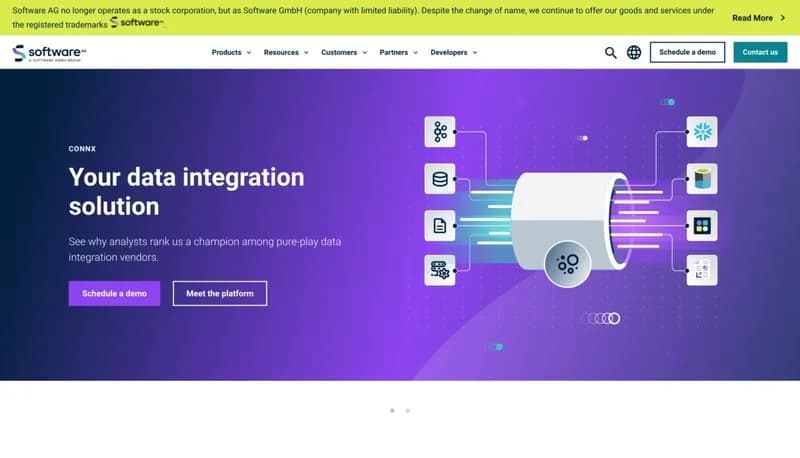Open the Partners navigation item
The height and width of the screenshot is (458, 800).
tap(393, 53)
